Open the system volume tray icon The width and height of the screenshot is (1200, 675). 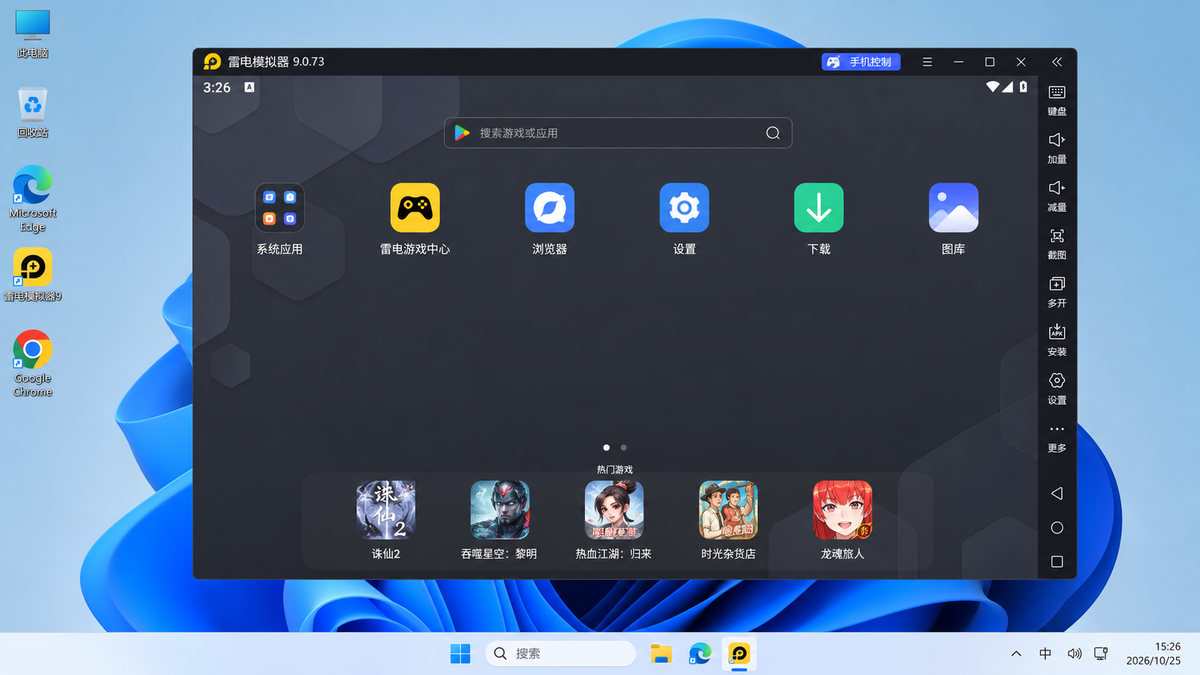click(x=1074, y=654)
